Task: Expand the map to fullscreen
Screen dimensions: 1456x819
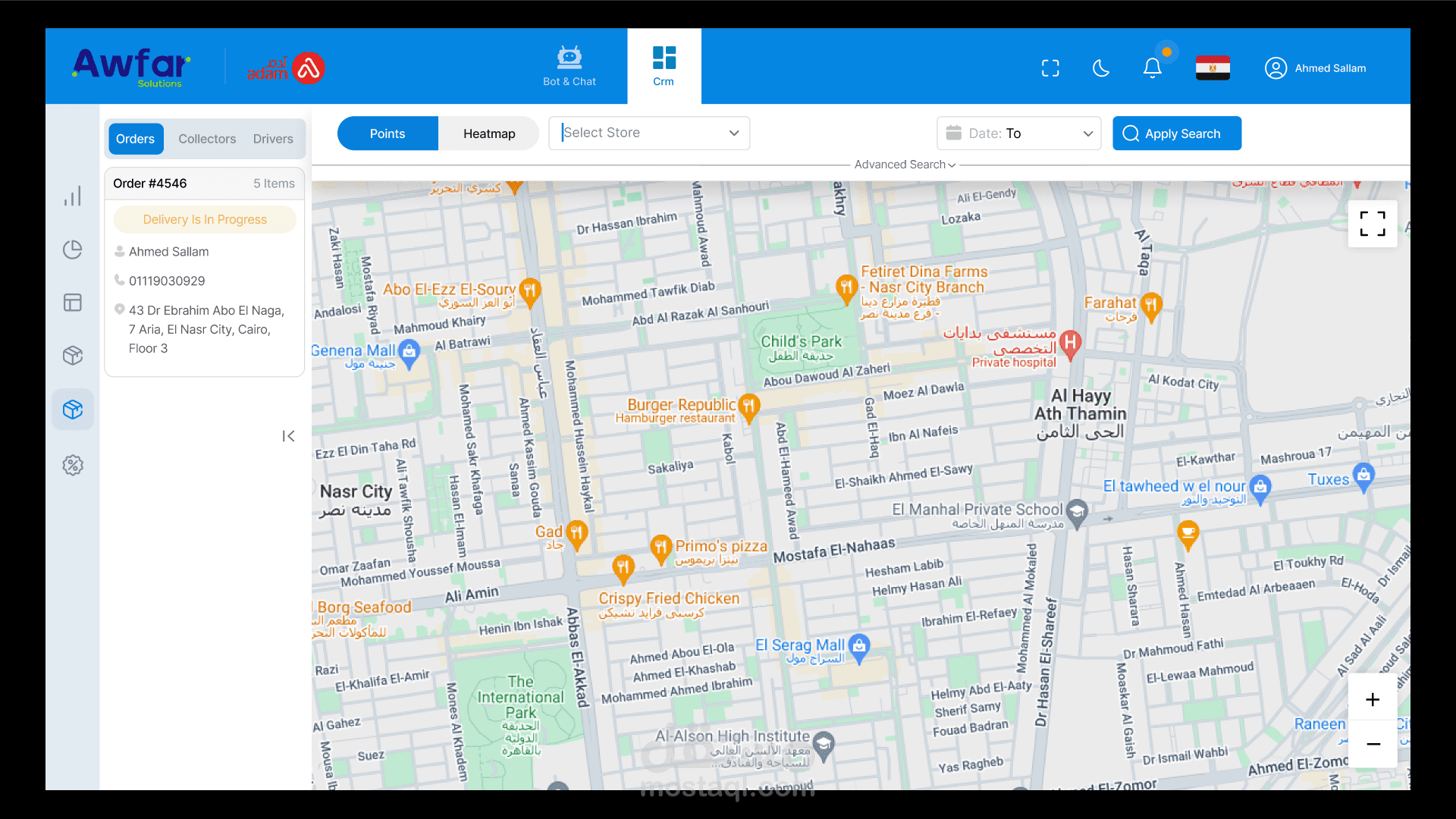Action: pos(1372,224)
